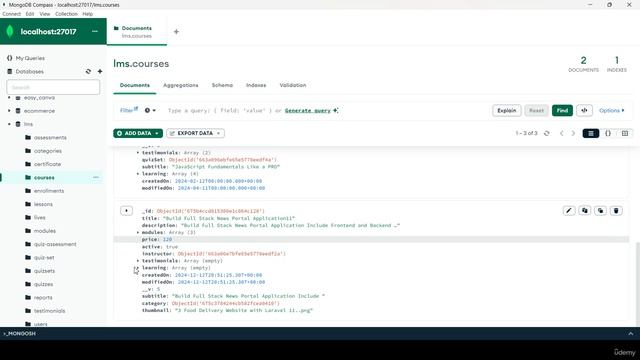Open the assessments collection

tap(50, 138)
